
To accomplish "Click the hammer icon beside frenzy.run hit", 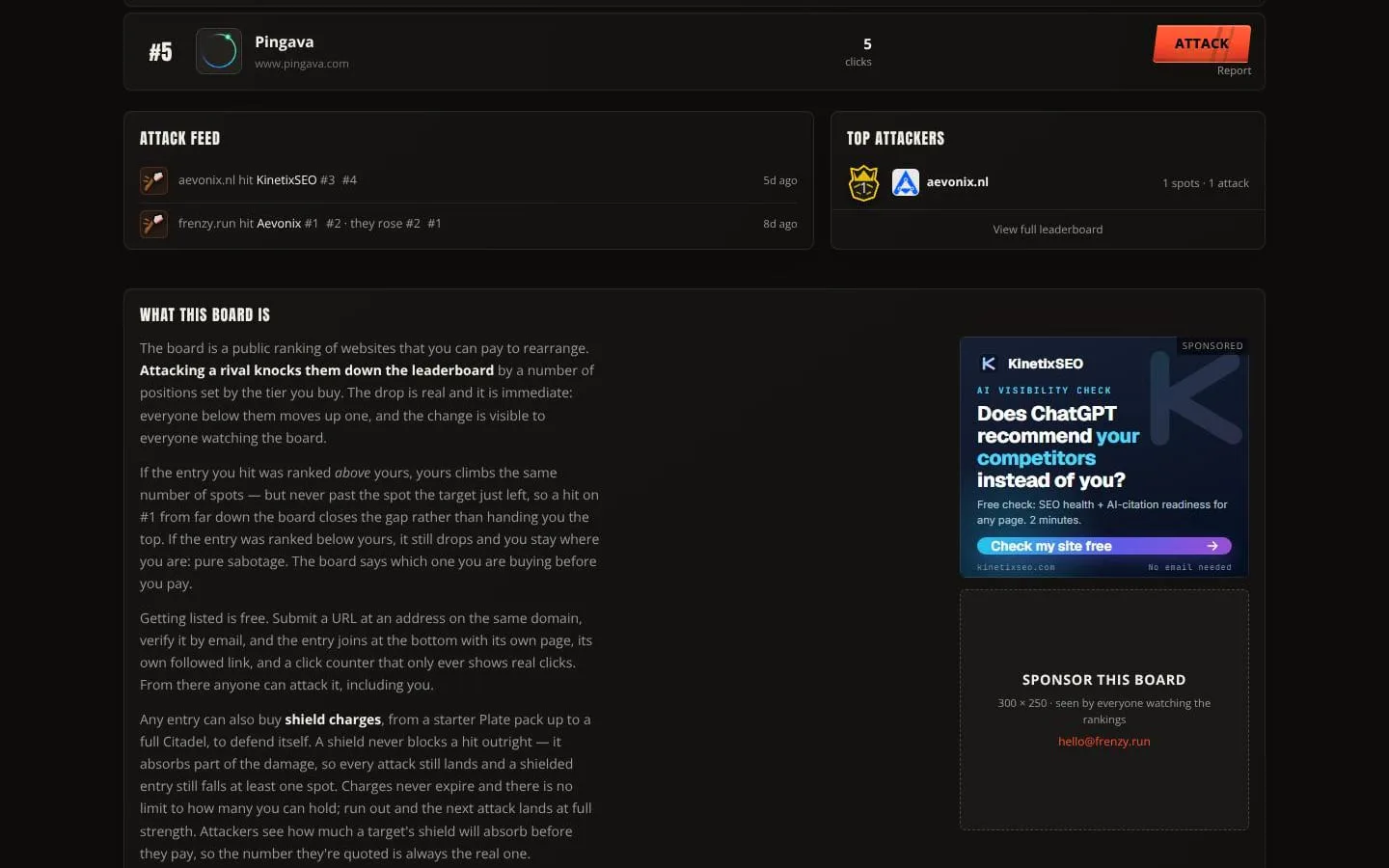I will click(153, 224).
